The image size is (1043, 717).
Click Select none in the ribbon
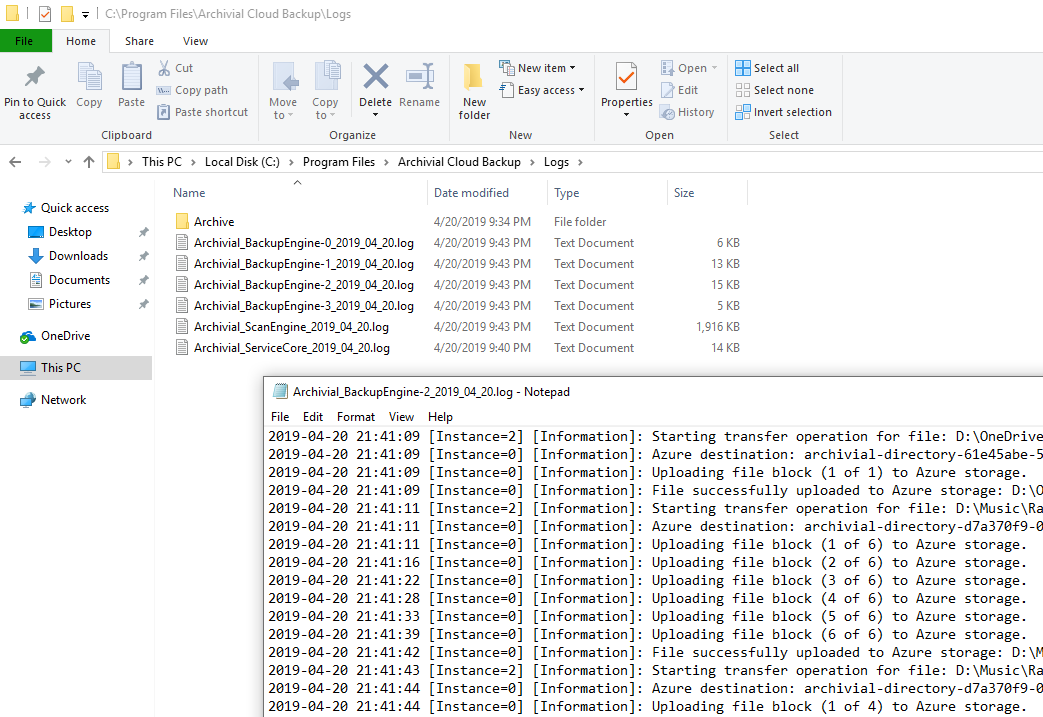[x=774, y=90]
